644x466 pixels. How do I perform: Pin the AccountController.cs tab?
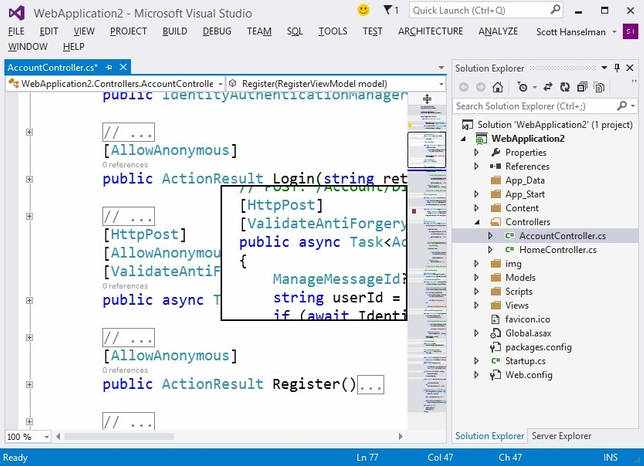109,67
